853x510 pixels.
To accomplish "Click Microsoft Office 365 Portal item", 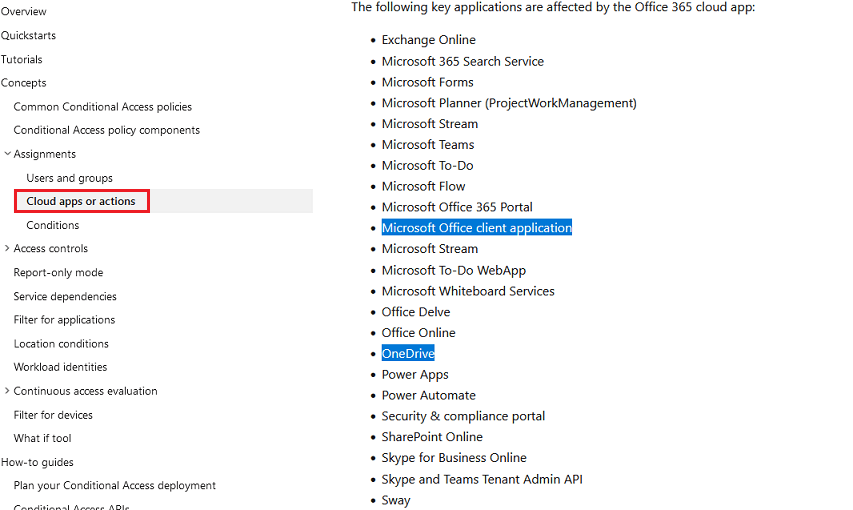I will click(x=457, y=207).
